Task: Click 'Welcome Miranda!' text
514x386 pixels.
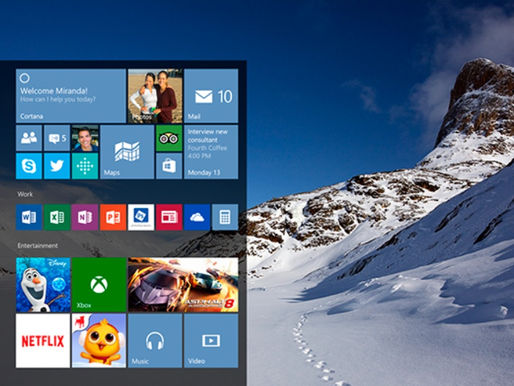Action: coord(54,91)
